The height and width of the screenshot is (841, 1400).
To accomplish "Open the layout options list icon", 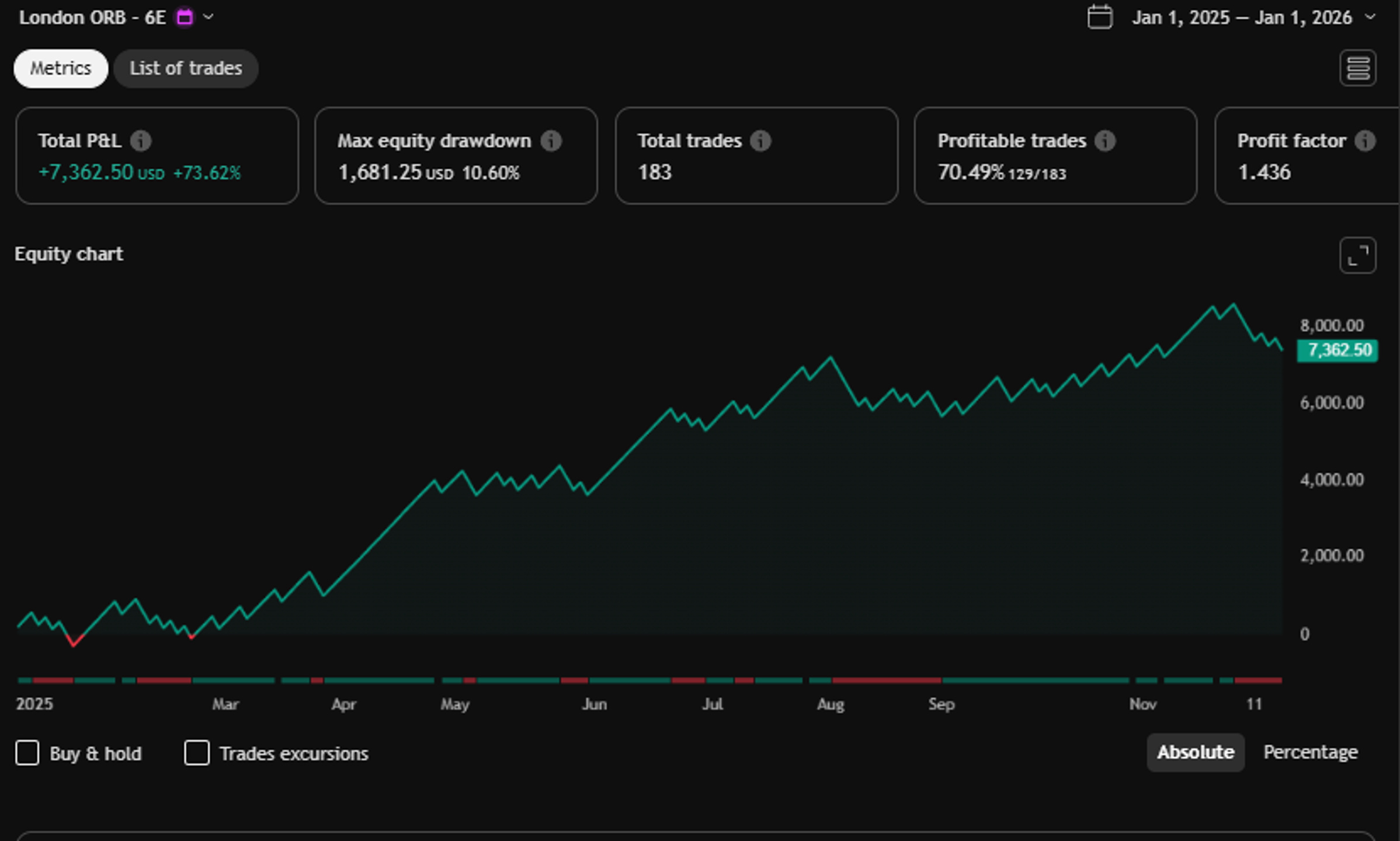I will tap(1357, 68).
